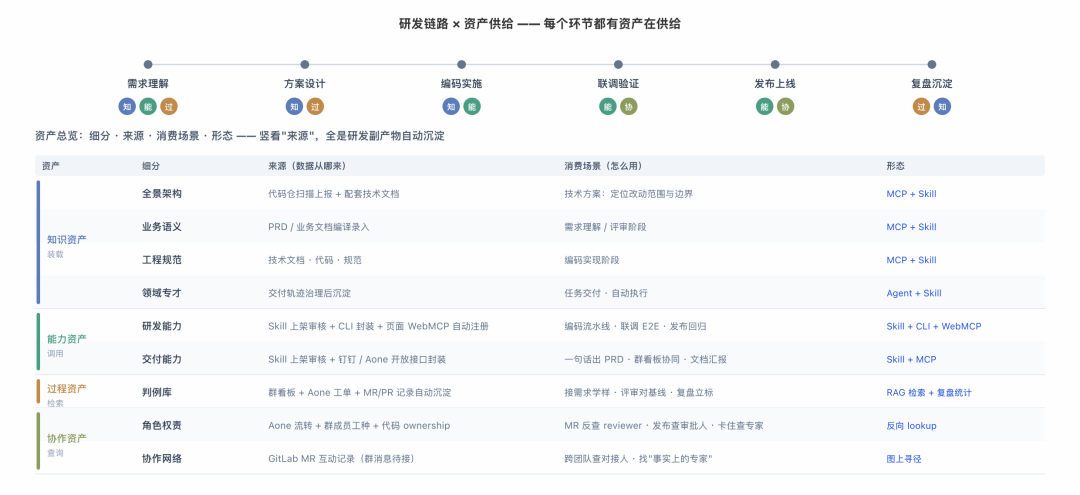Screen dimensions: 1080x495
Task: Click the 细分 column header
Action: click(151, 166)
